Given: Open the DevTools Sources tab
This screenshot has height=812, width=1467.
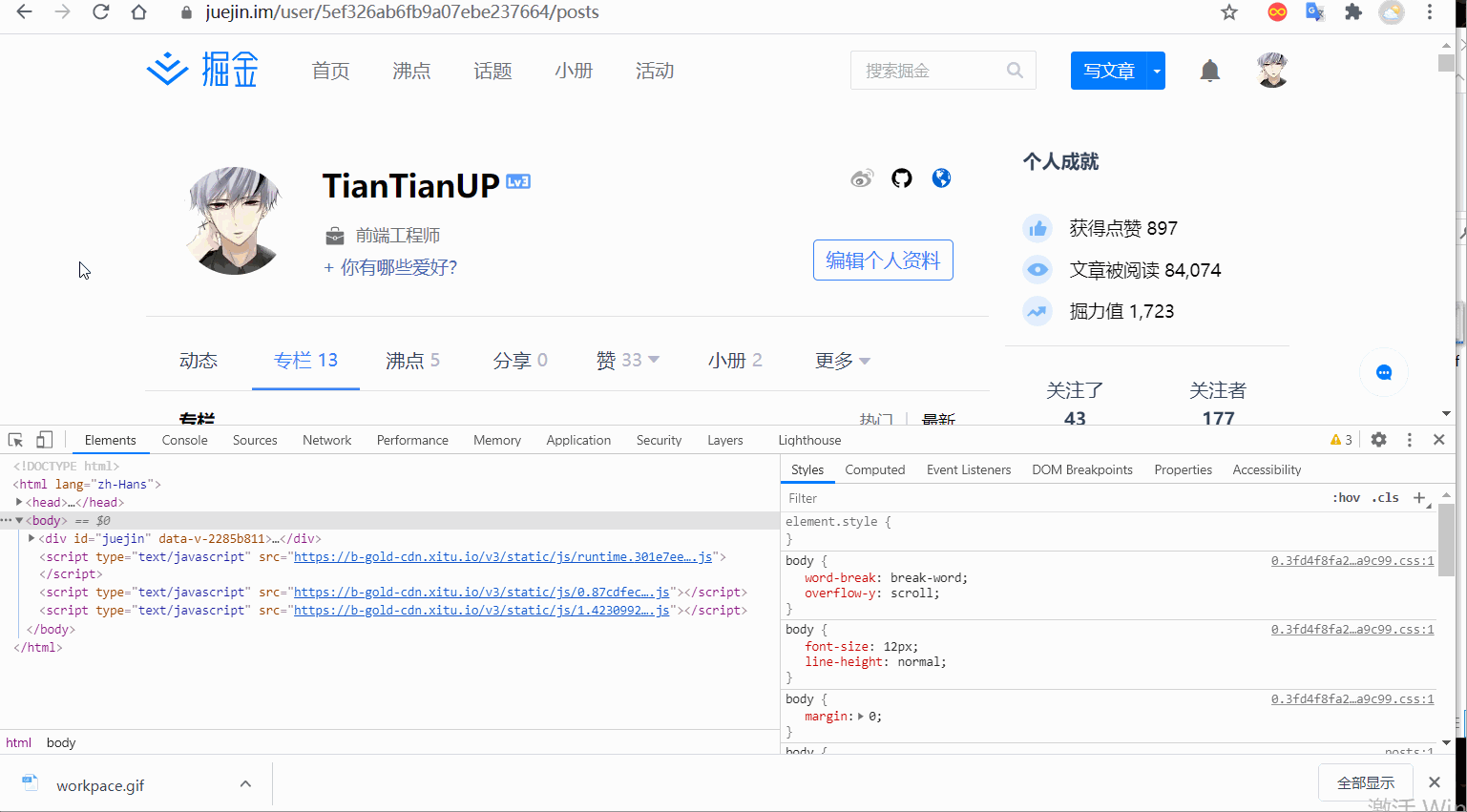Looking at the screenshot, I should (x=255, y=440).
